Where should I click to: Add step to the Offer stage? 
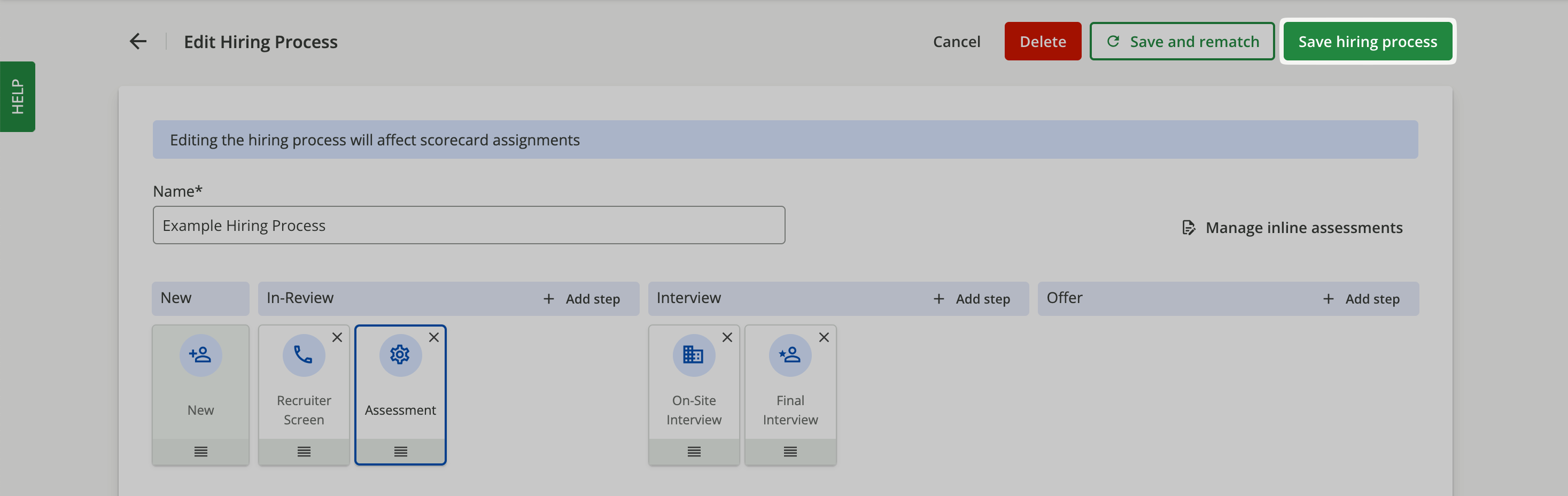[1361, 299]
